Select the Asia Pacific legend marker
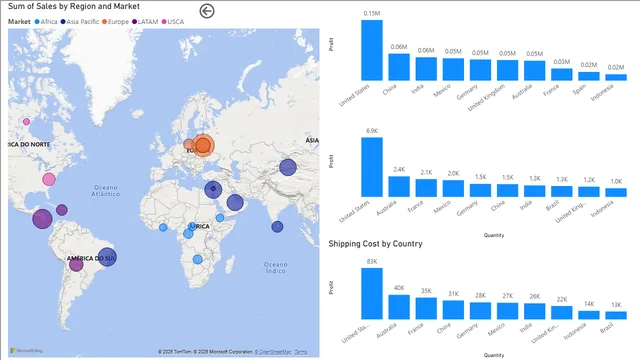Screen dimensions: 640x360 coord(63,22)
